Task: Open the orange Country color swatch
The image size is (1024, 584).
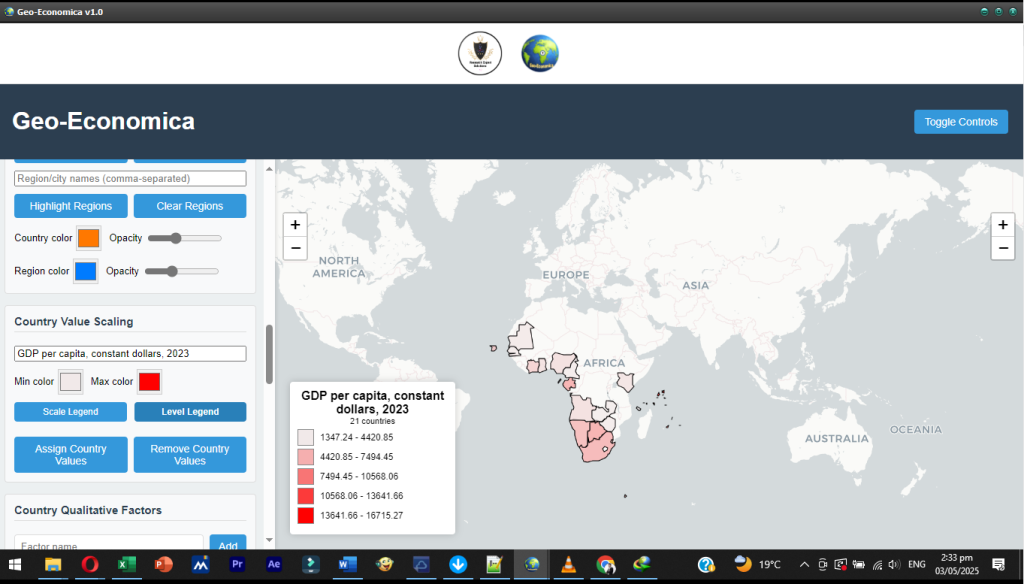Action: click(88, 238)
